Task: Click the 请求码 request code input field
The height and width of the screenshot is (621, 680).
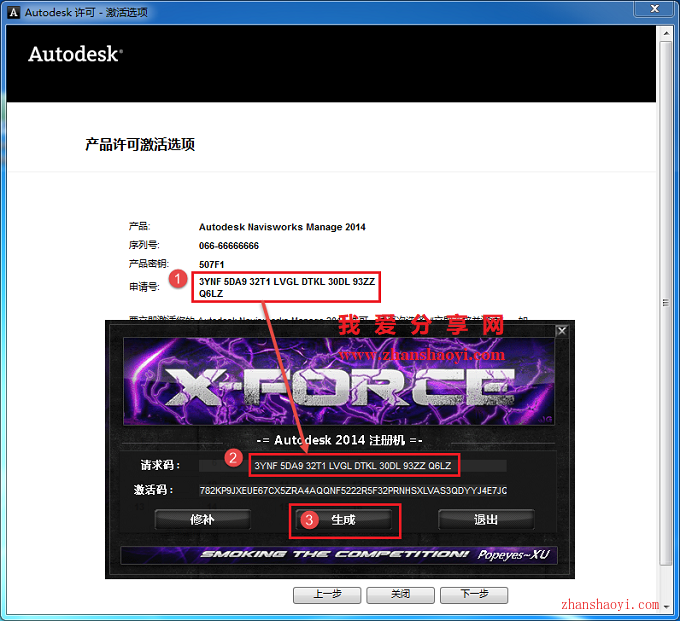Action: pyautogui.click(x=353, y=466)
